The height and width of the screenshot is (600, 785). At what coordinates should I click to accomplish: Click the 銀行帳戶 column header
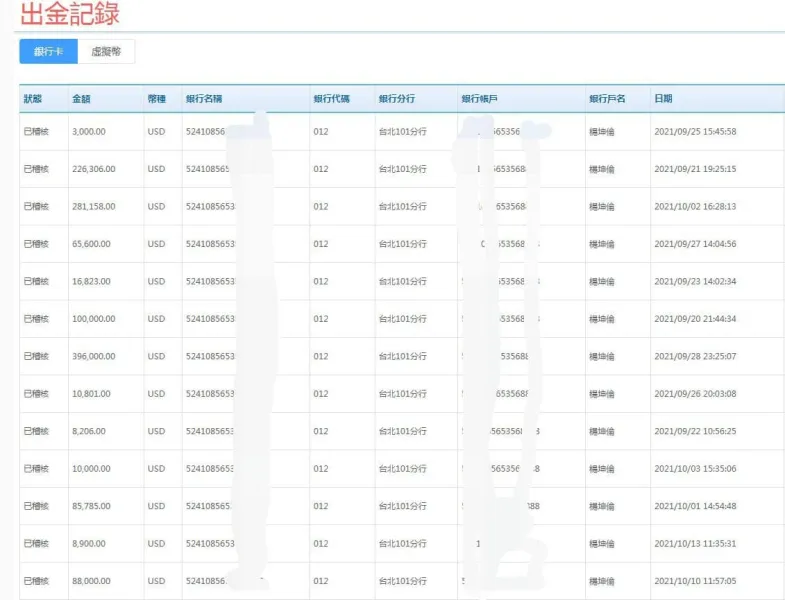[479, 99]
